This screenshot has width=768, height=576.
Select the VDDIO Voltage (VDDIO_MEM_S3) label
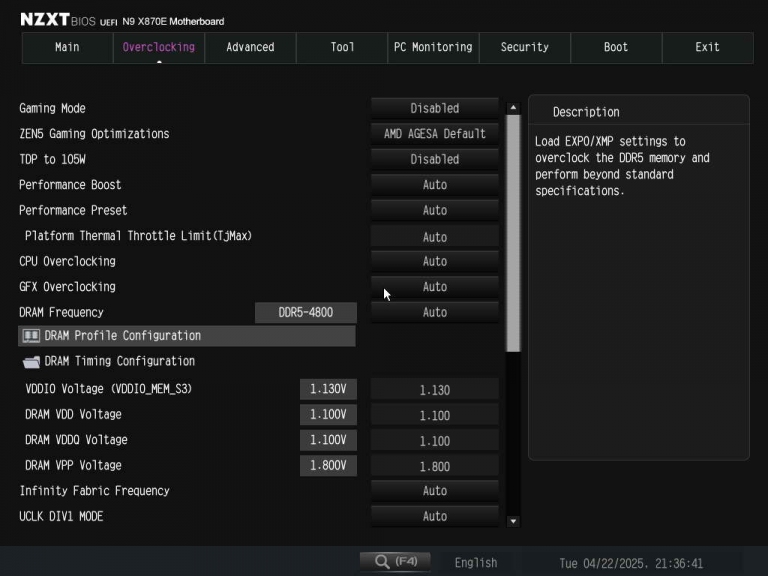[x=109, y=389]
